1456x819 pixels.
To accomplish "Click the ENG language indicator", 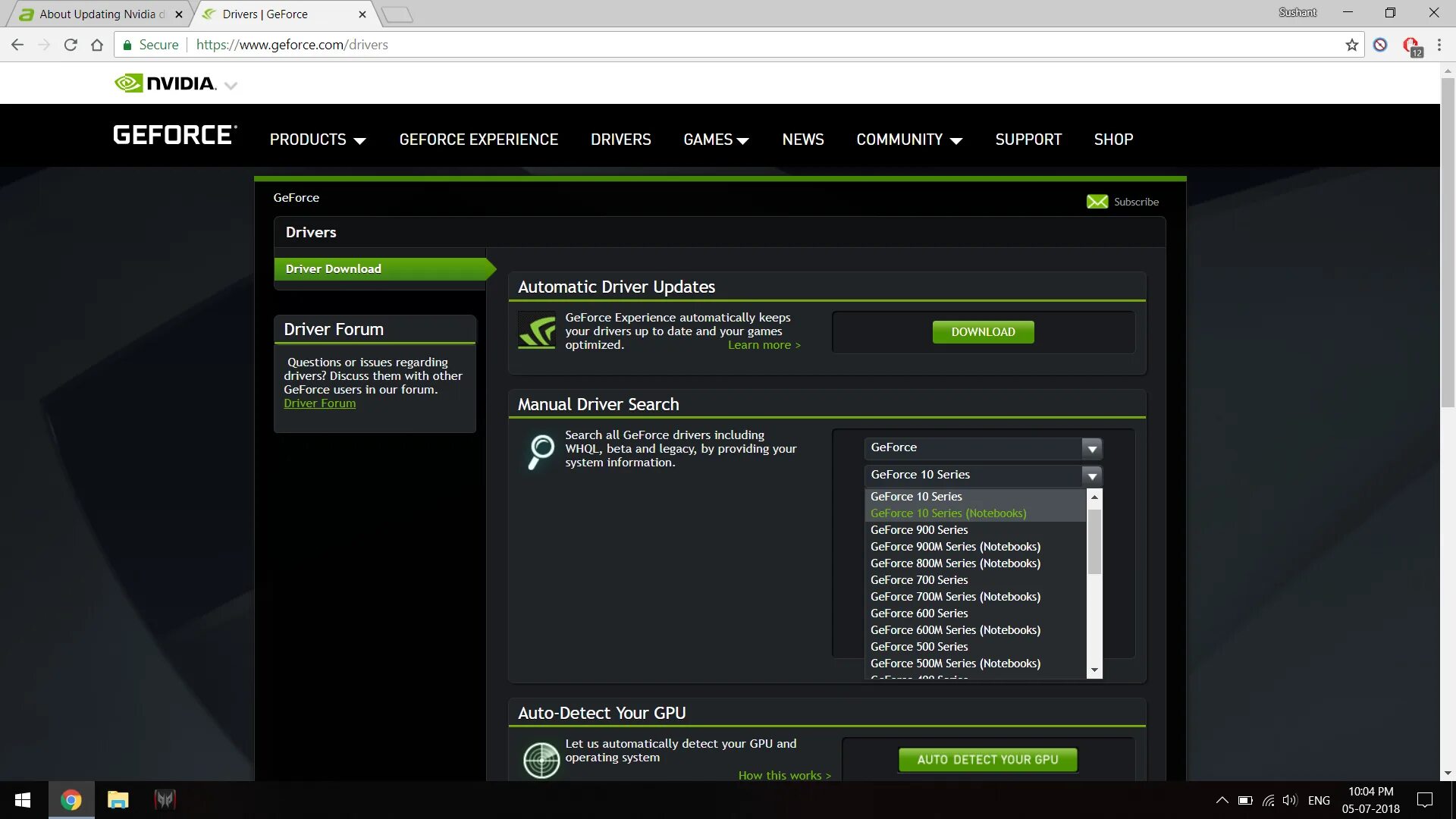I will [1319, 800].
